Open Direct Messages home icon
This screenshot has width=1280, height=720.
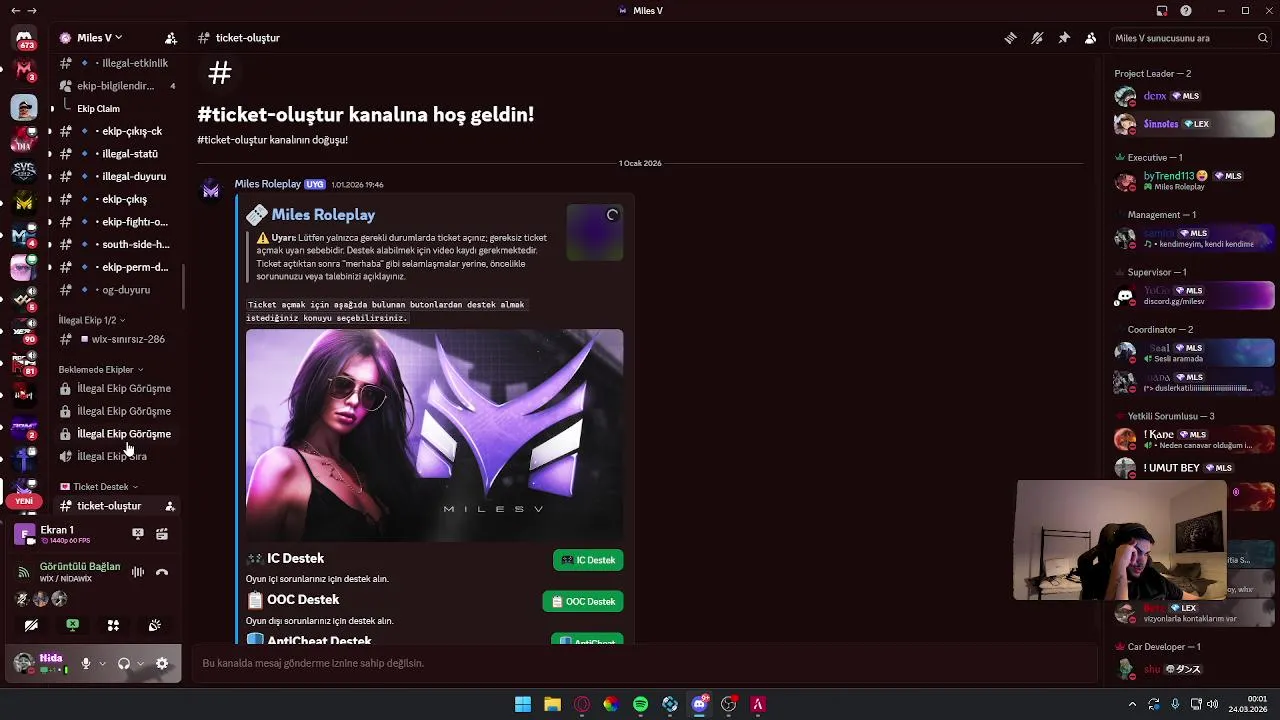[x=24, y=40]
